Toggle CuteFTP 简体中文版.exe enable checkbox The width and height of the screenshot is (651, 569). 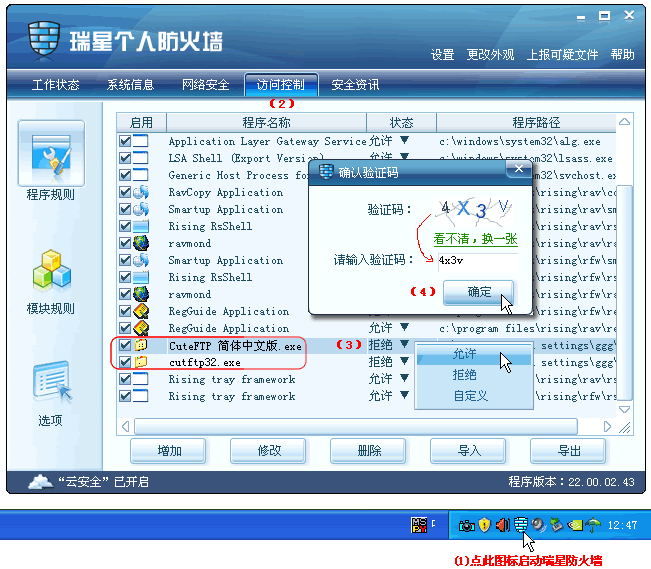(125, 345)
